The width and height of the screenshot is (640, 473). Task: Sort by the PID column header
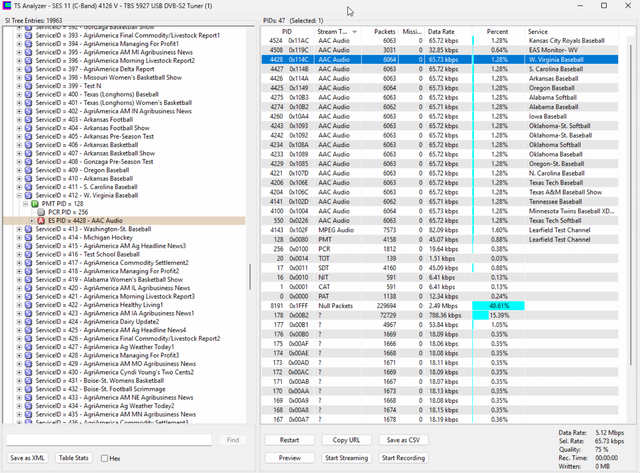[x=287, y=31]
